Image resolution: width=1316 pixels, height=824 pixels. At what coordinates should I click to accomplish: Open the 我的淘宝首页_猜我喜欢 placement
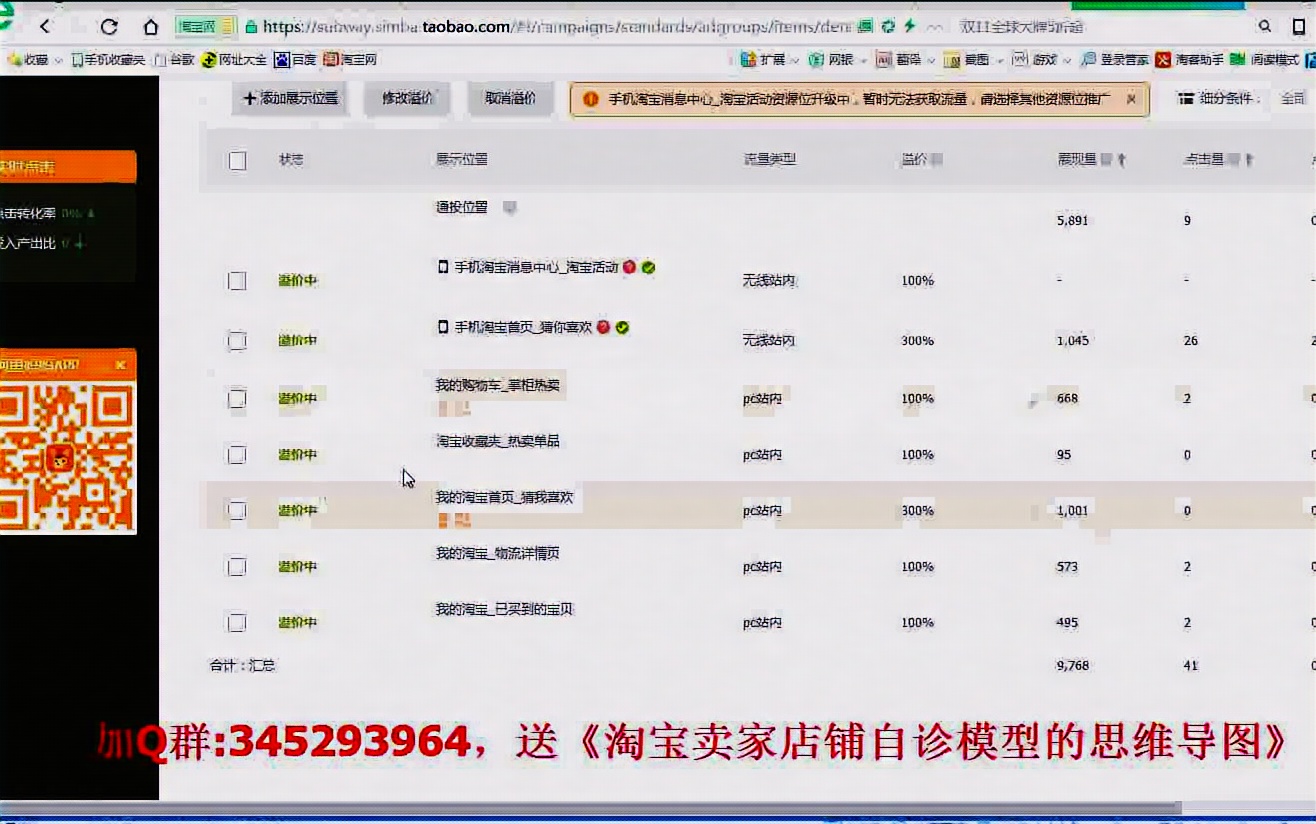[x=504, y=497]
